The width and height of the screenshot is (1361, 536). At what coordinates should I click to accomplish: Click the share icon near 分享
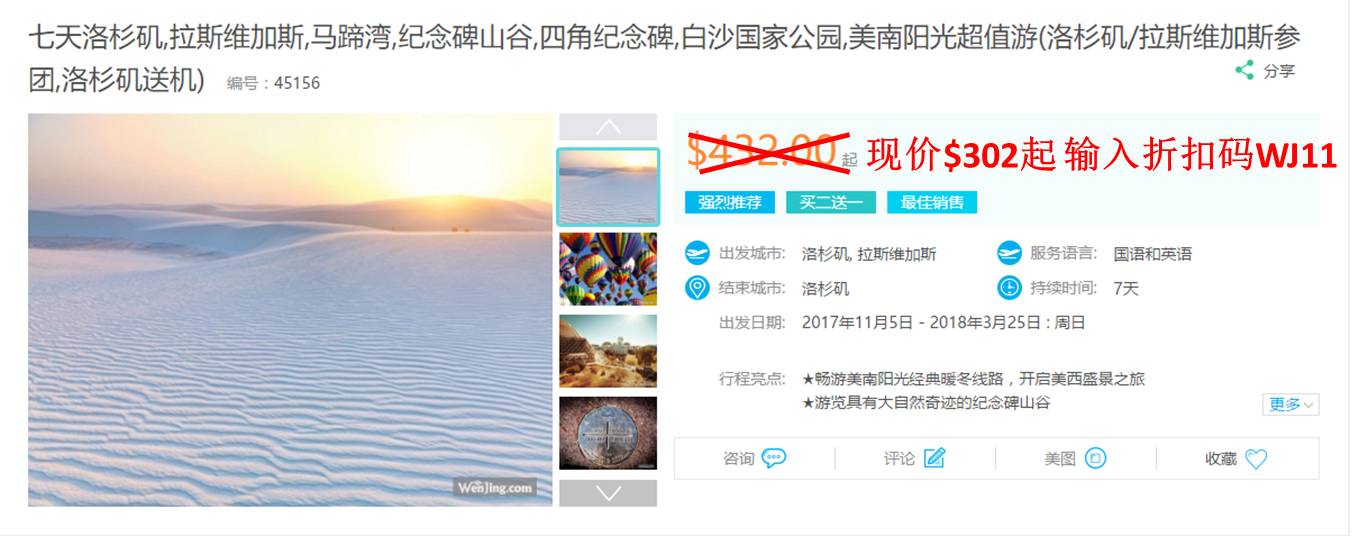(1244, 70)
